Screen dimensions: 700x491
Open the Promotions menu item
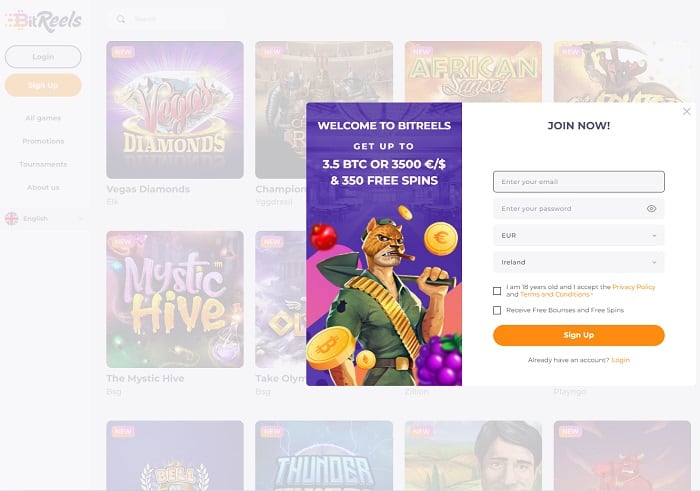[43, 141]
